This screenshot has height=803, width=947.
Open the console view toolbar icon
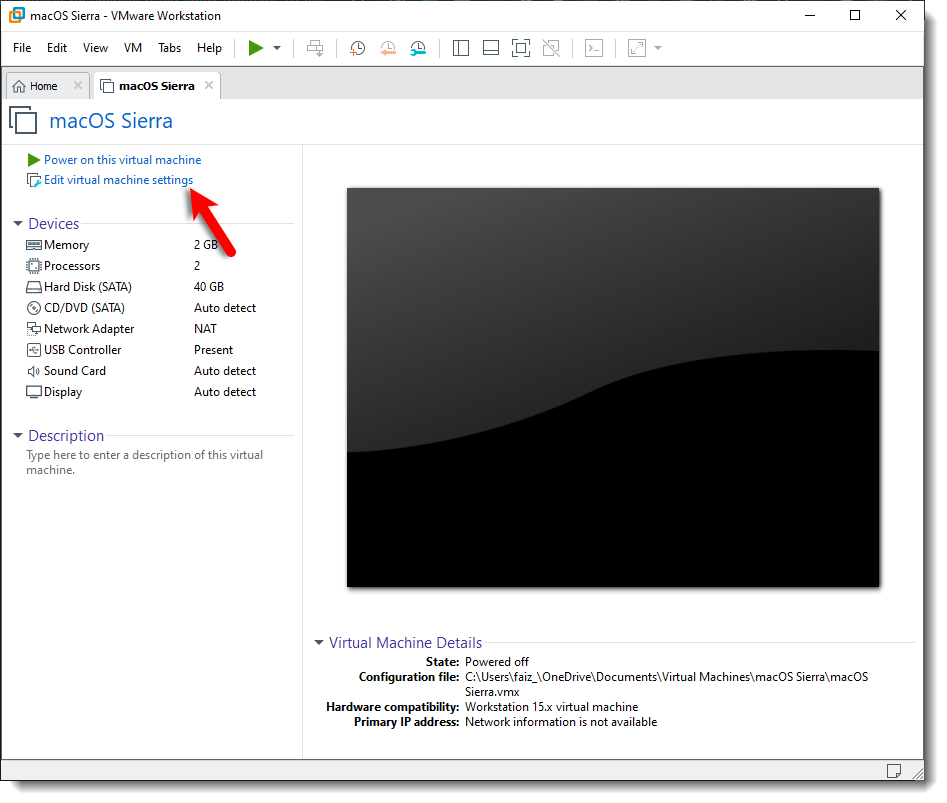[594, 48]
